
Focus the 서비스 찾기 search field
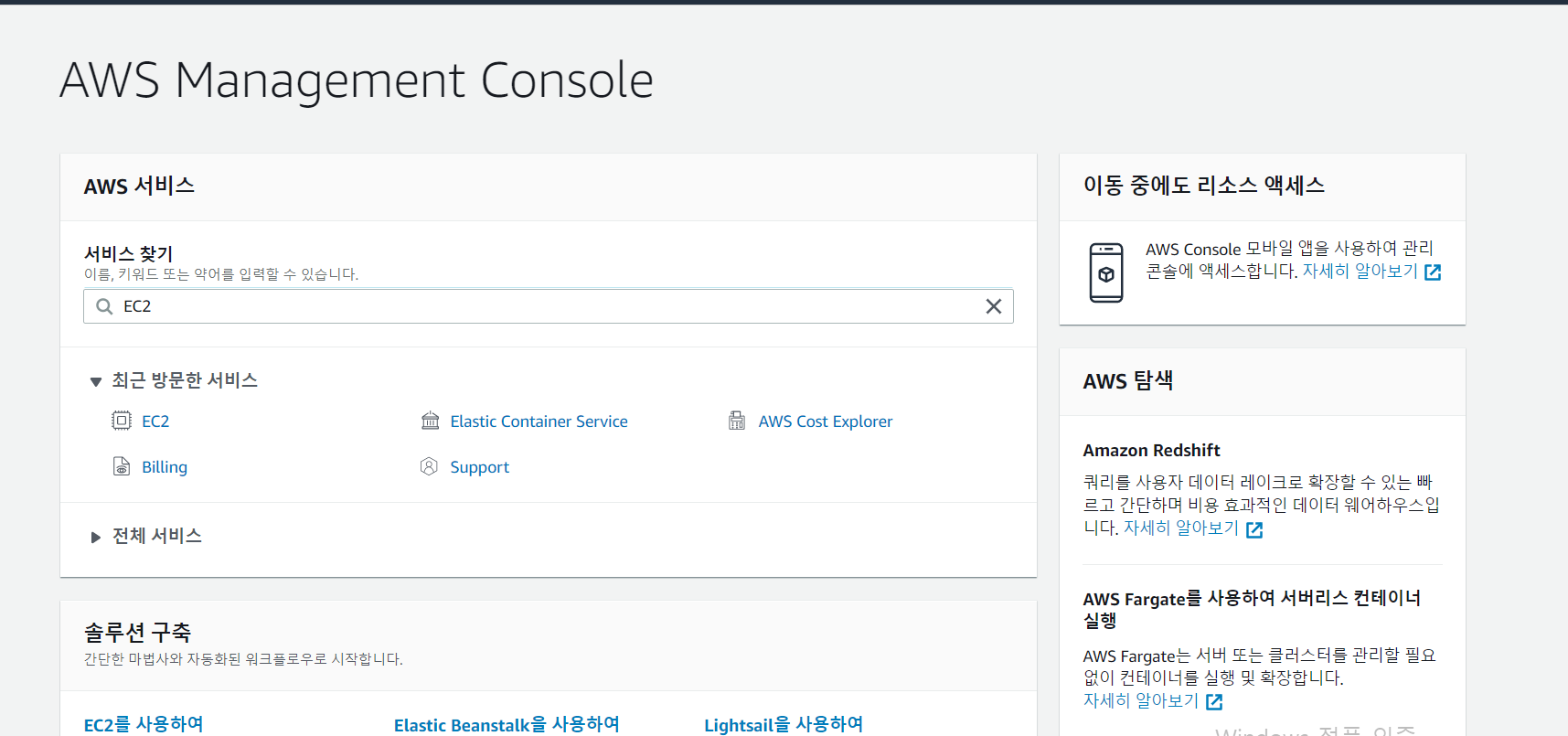pos(549,306)
